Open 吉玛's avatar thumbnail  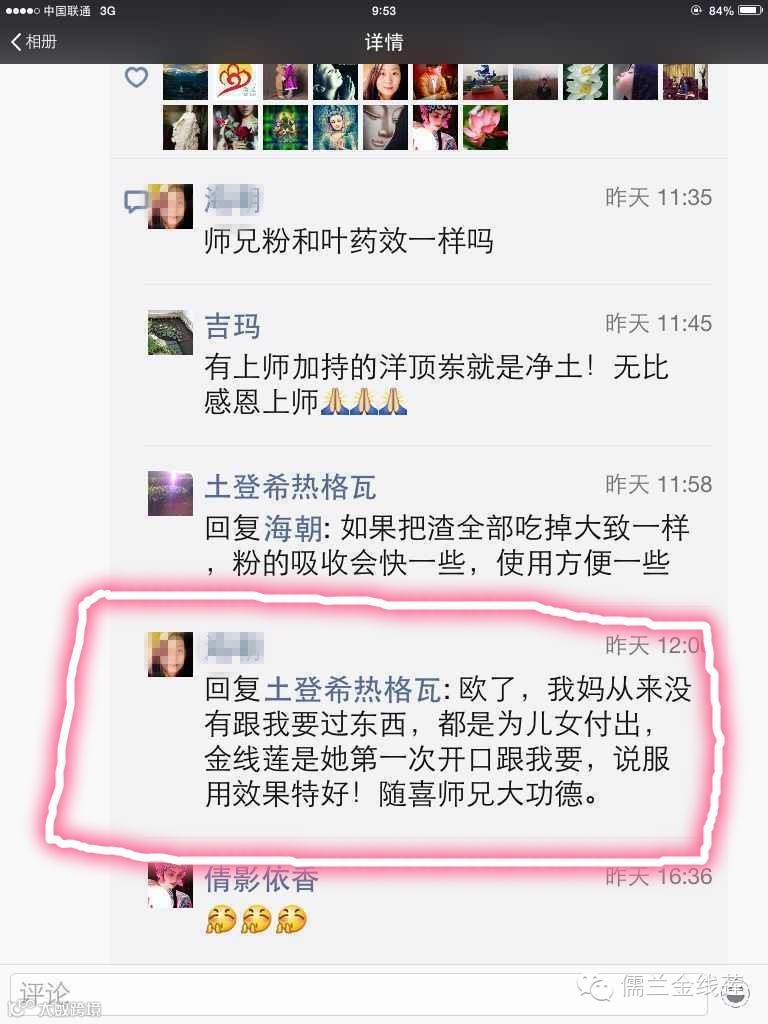click(170, 332)
